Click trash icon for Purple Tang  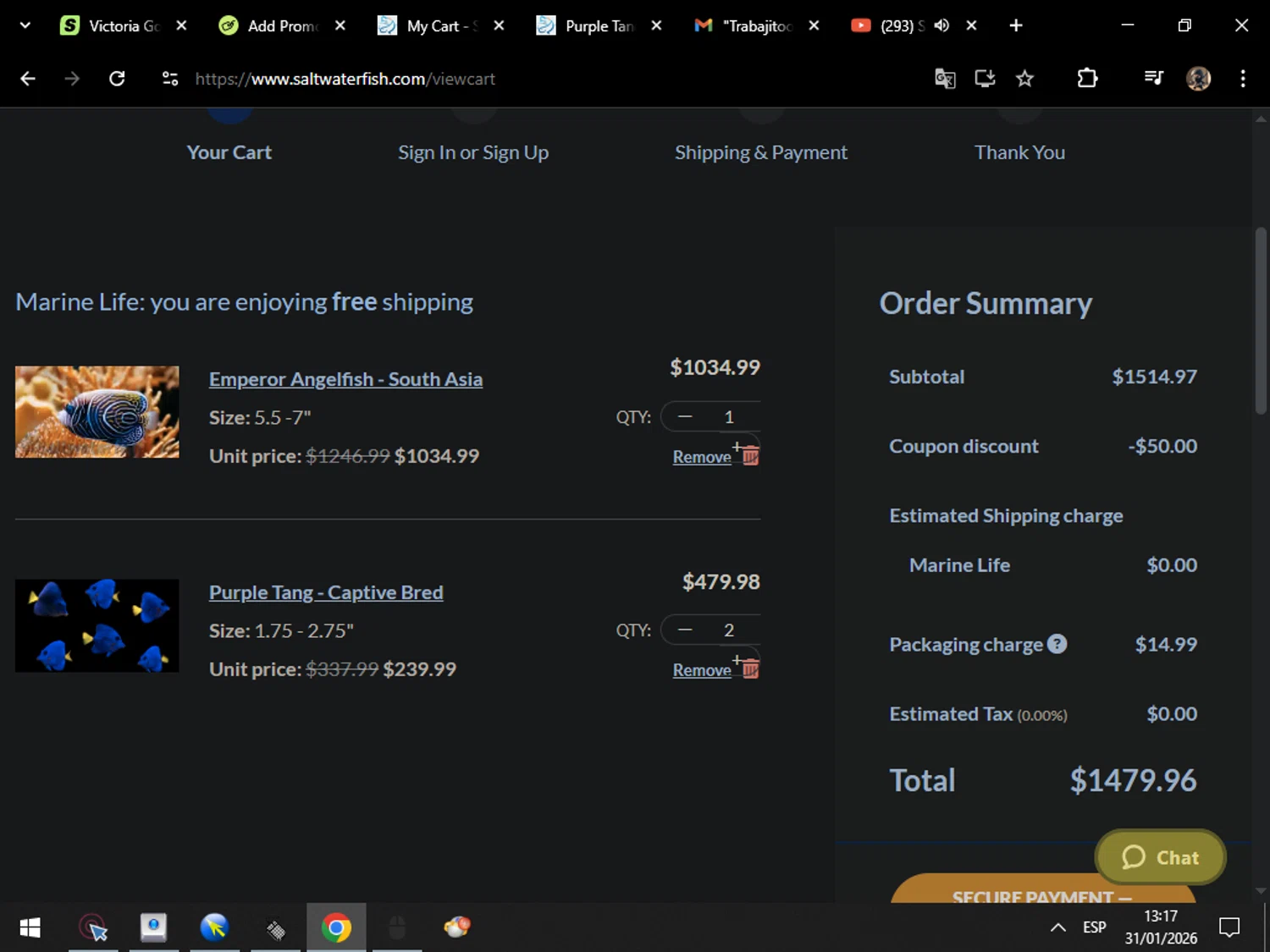click(x=750, y=669)
